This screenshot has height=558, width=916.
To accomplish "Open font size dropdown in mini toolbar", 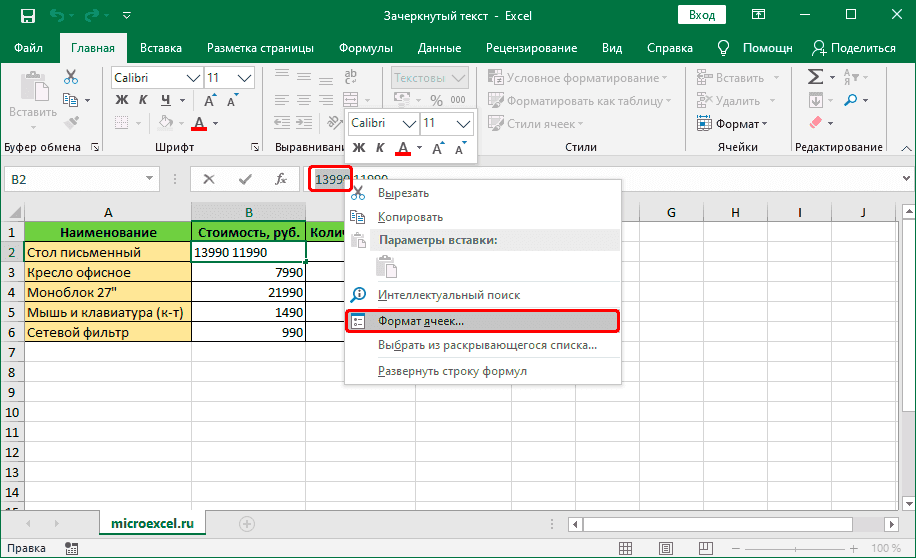I will [463, 123].
